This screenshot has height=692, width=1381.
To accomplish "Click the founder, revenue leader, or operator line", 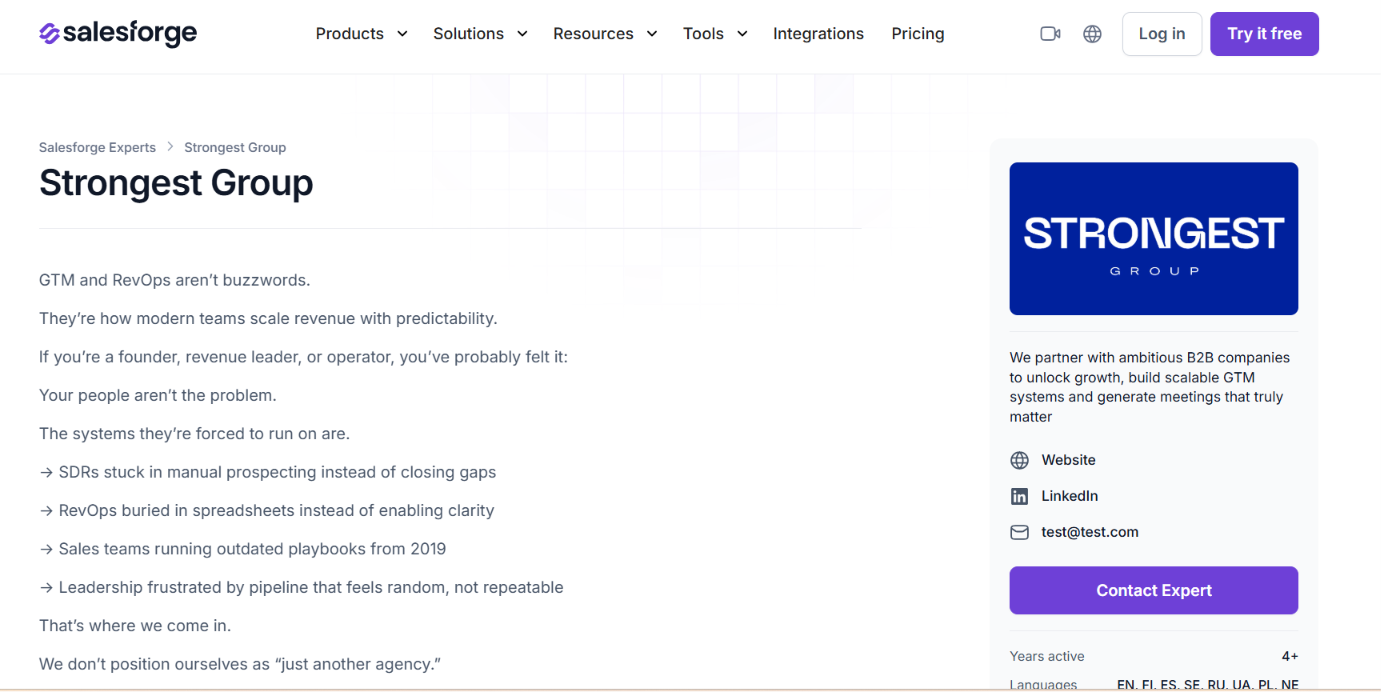I will click(x=303, y=356).
